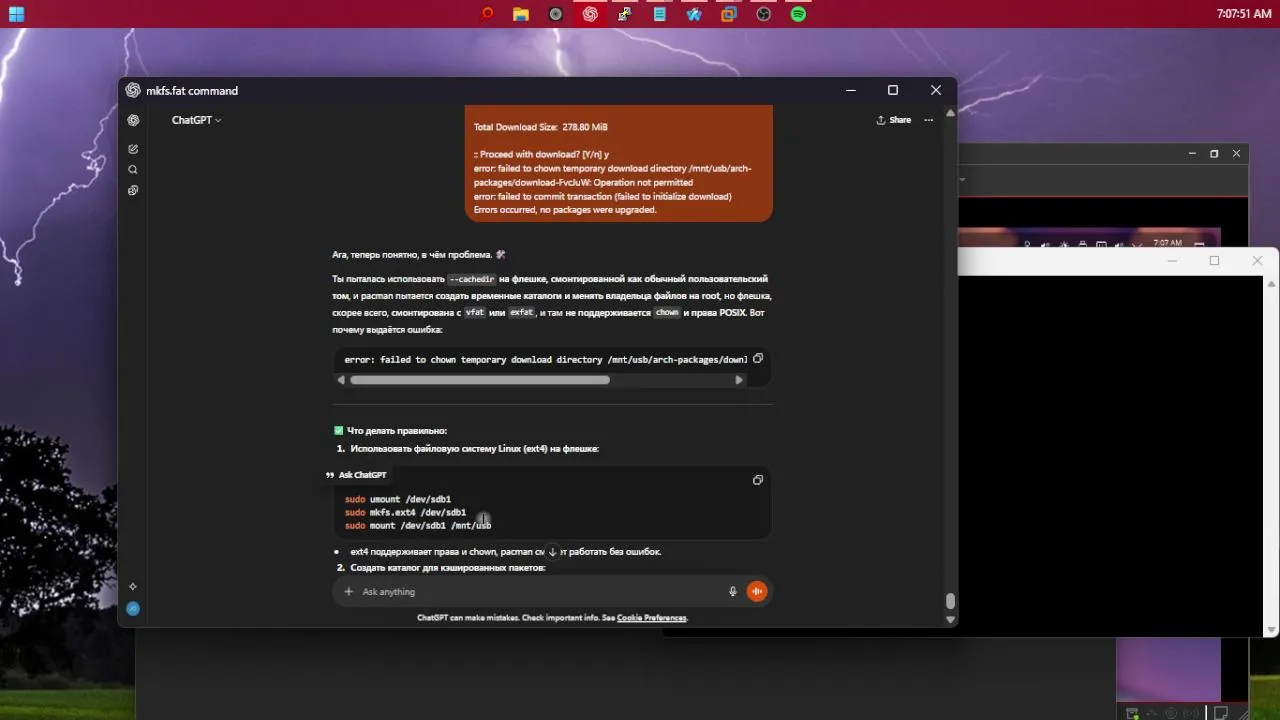Screen dimensions: 1280x720
Task: Maximize the dark background window
Action: 1214,154
